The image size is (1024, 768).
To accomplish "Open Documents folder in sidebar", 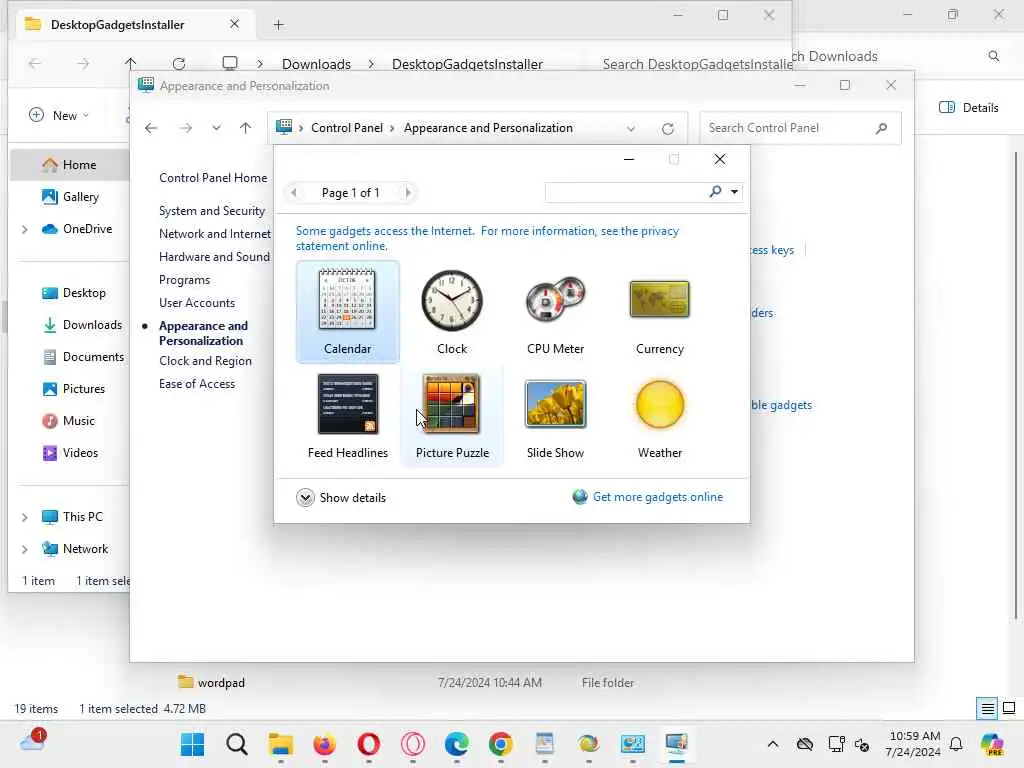I will (83, 357).
